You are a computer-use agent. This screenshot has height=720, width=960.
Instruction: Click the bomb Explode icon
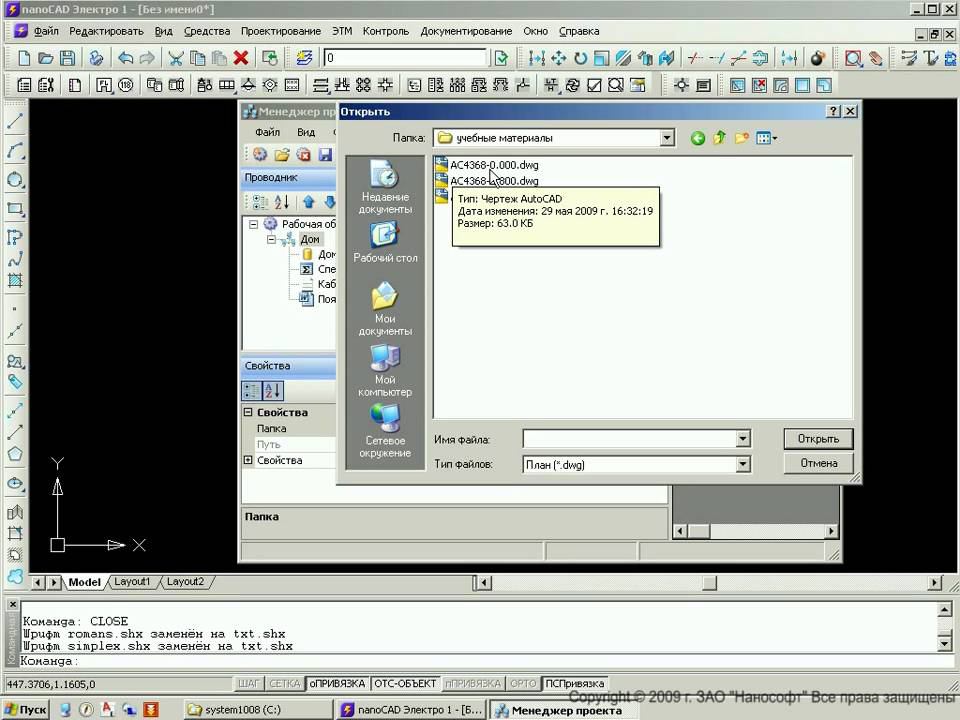(x=817, y=58)
